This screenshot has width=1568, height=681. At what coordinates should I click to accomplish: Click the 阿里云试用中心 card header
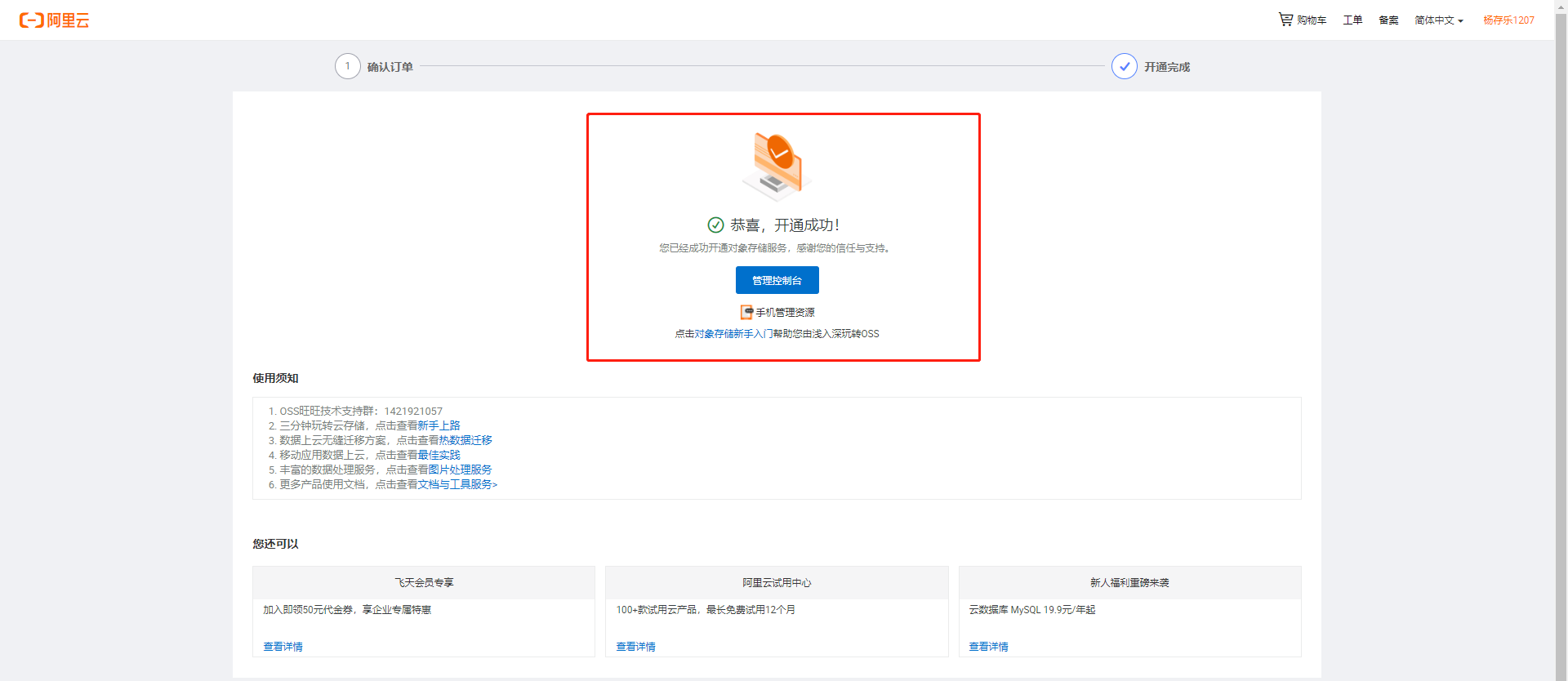777,582
